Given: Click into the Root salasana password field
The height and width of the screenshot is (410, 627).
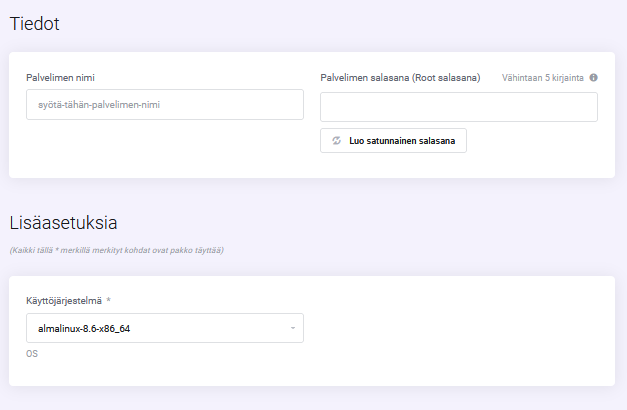Looking at the screenshot, I should (x=458, y=107).
